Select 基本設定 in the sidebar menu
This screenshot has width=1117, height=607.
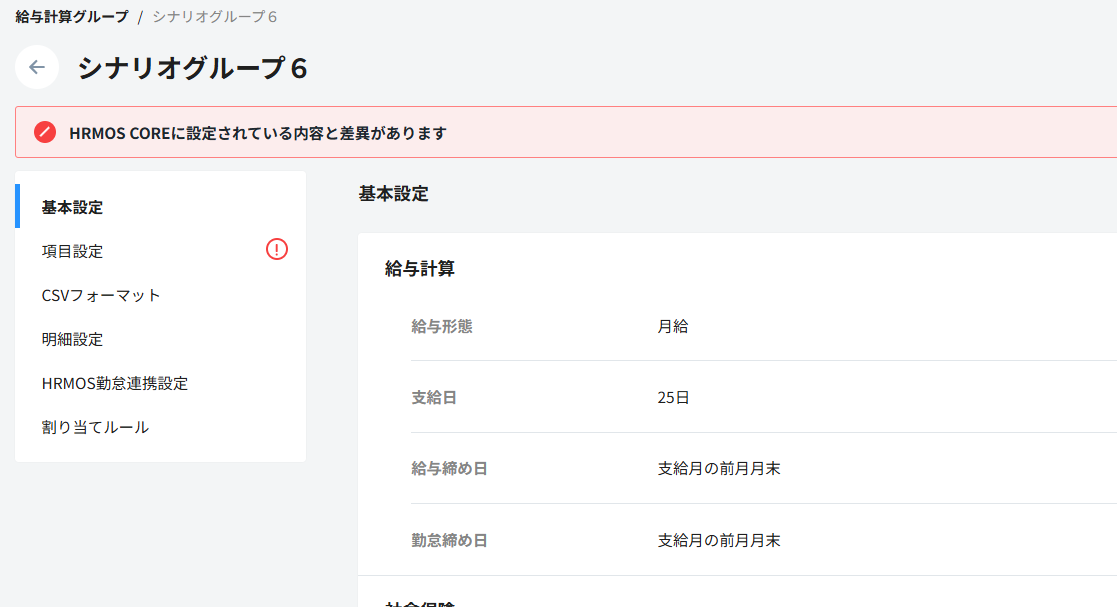point(72,208)
